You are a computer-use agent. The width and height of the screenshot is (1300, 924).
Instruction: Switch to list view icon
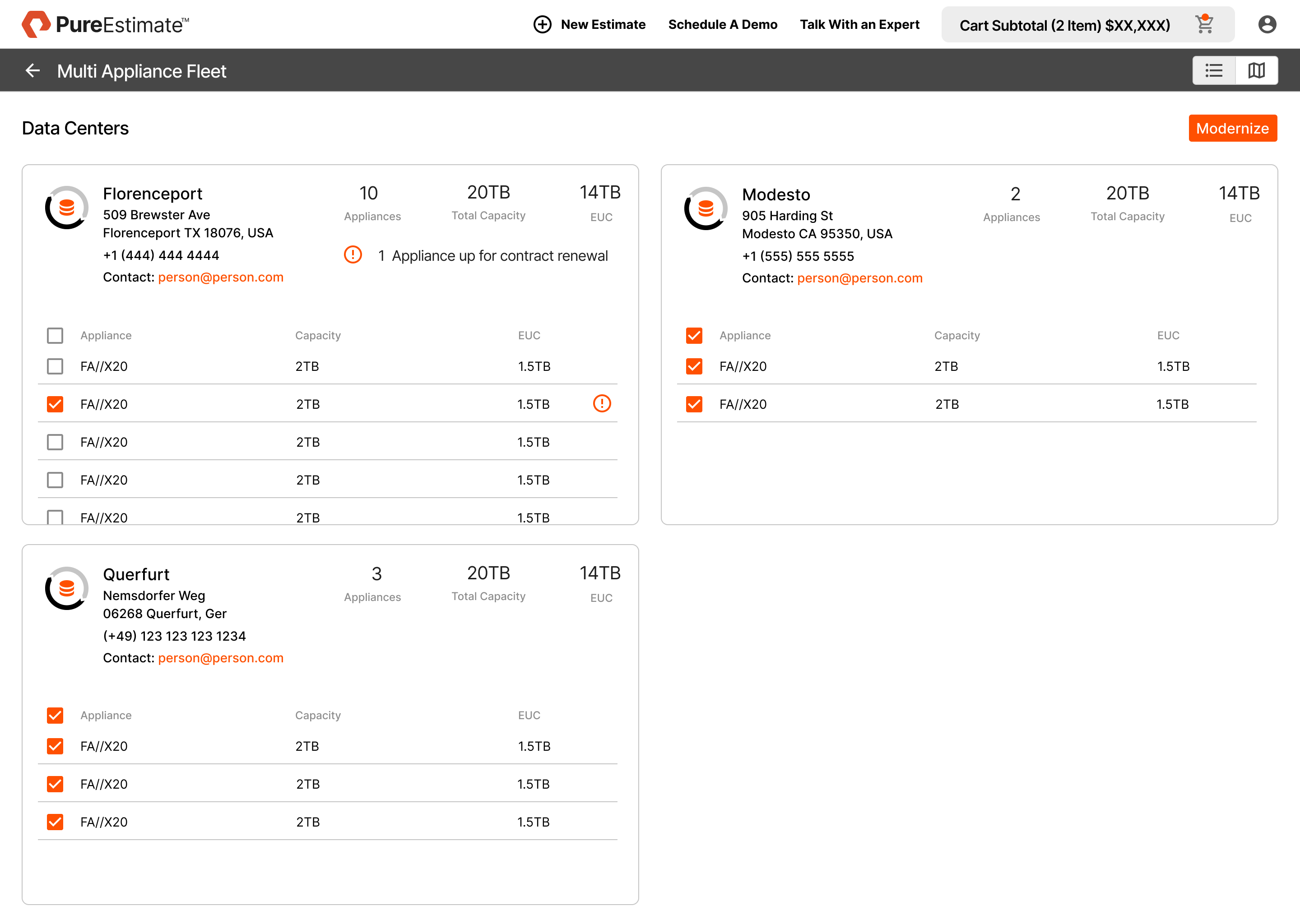pyautogui.click(x=1213, y=70)
